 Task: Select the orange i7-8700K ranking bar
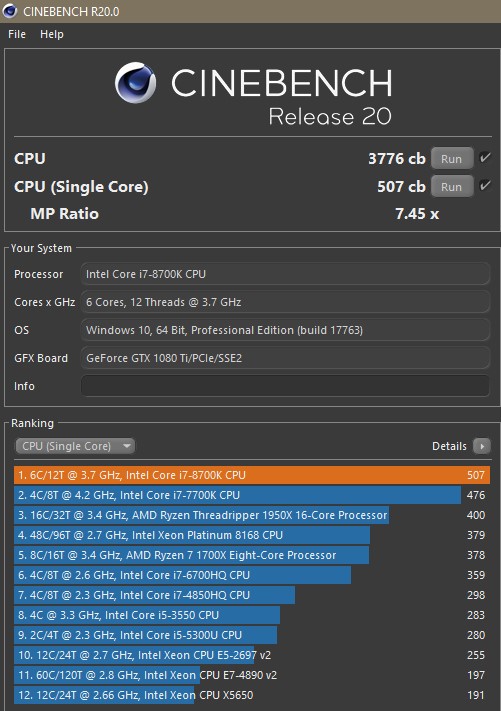(x=252, y=475)
